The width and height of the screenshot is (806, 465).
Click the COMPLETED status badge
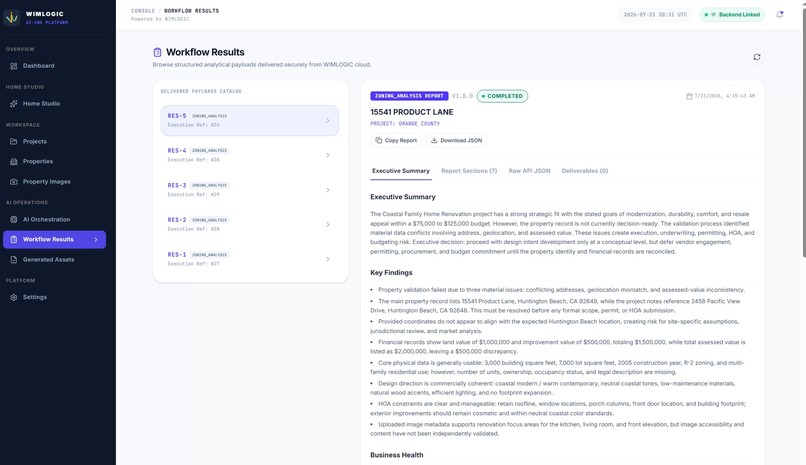point(502,96)
